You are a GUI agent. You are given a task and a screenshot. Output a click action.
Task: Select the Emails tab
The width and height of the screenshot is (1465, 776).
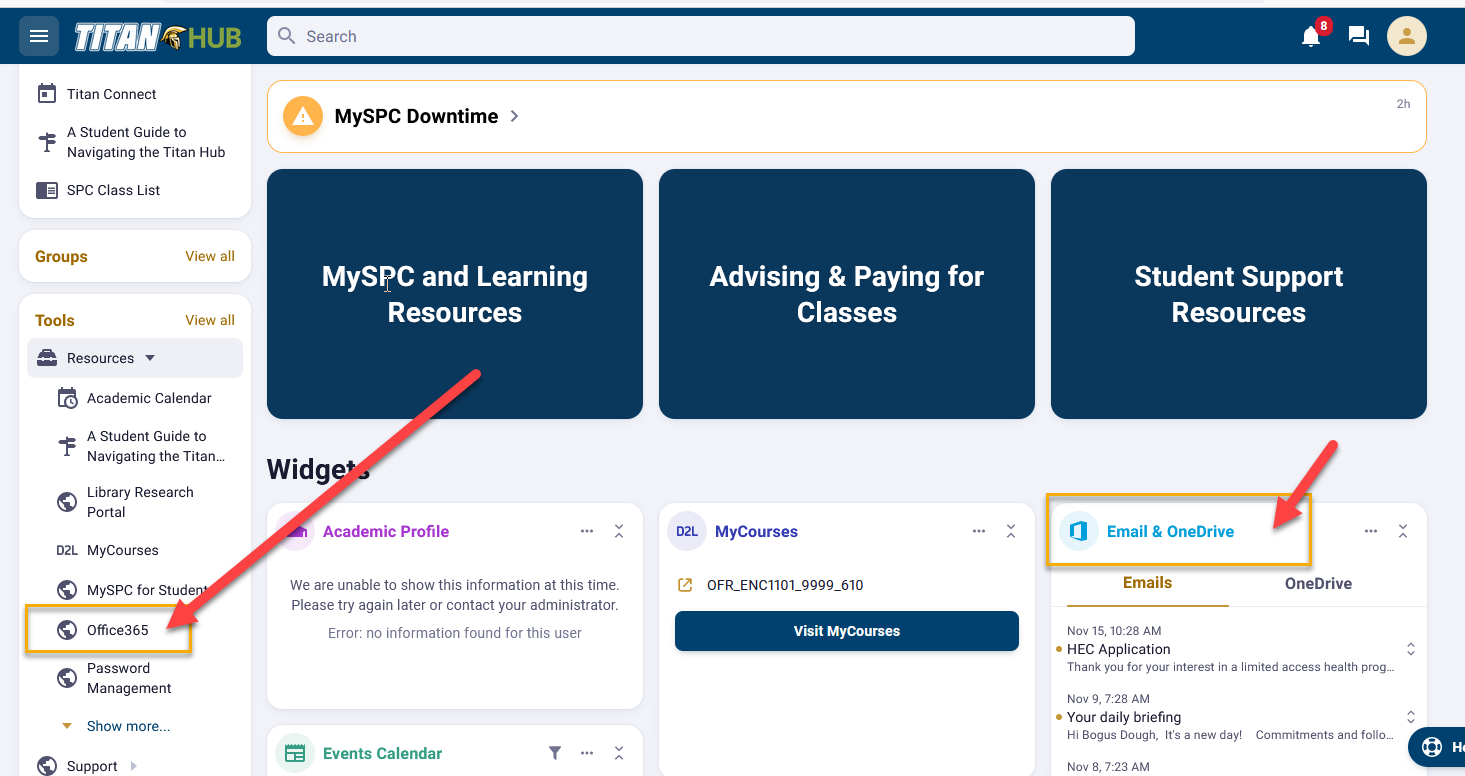(1147, 583)
